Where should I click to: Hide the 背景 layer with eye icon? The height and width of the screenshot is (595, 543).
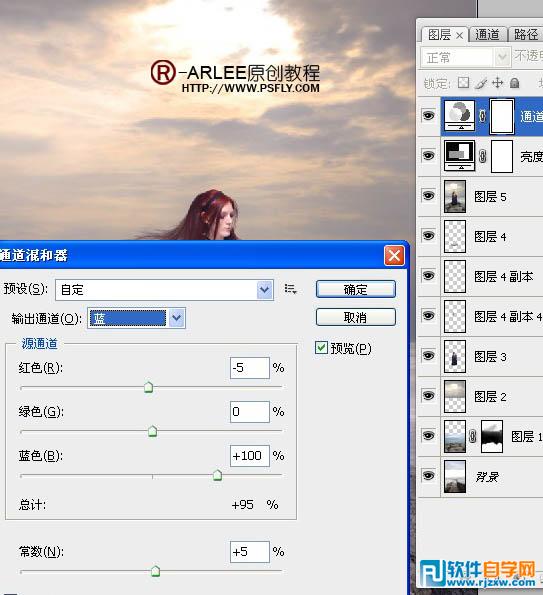click(428, 476)
